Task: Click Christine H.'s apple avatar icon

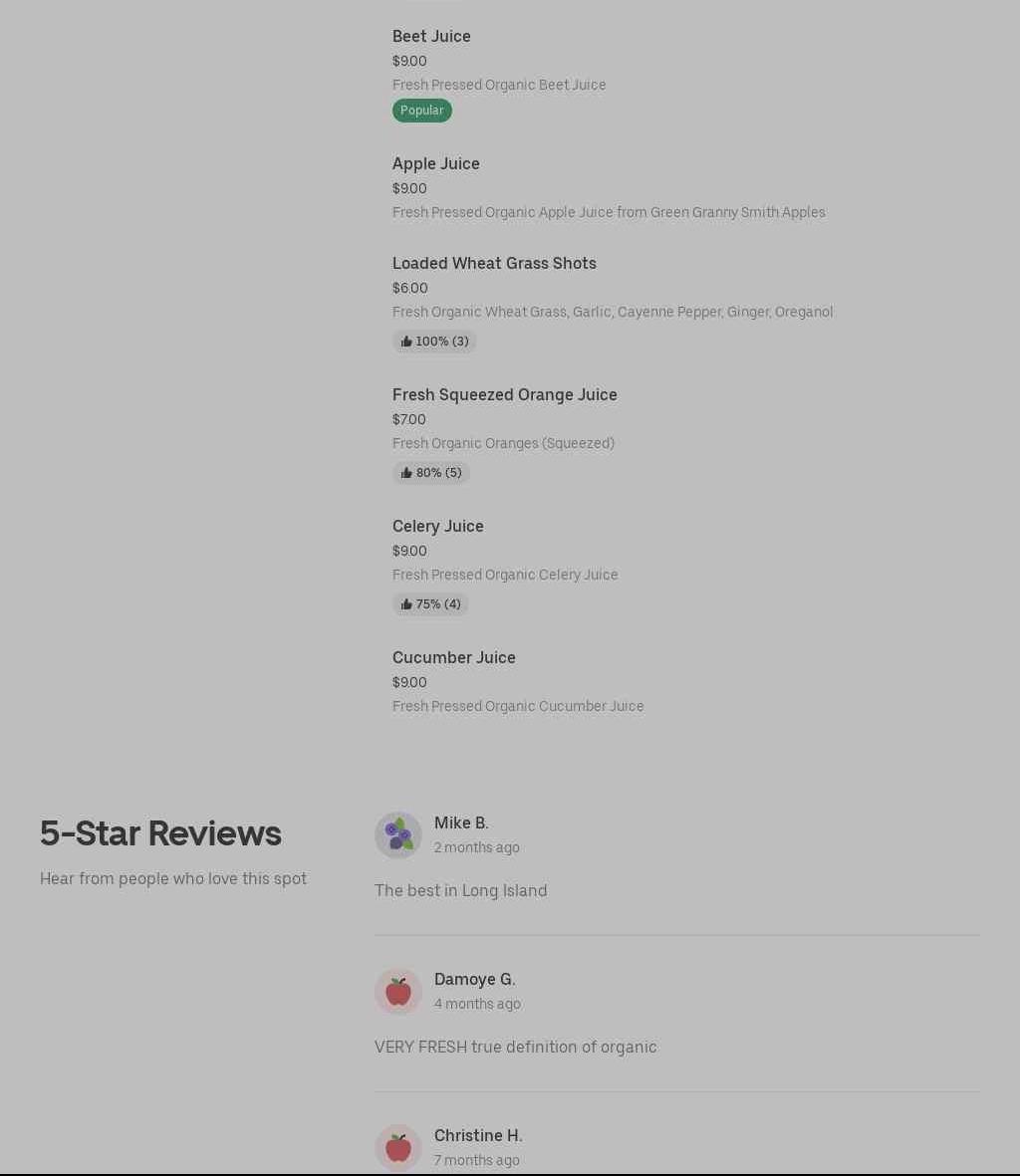Action: tap(398, 1147)
